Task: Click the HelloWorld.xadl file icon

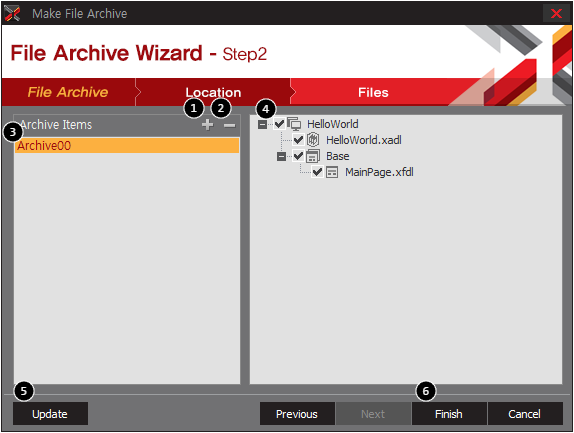Action: coord(313,140)
